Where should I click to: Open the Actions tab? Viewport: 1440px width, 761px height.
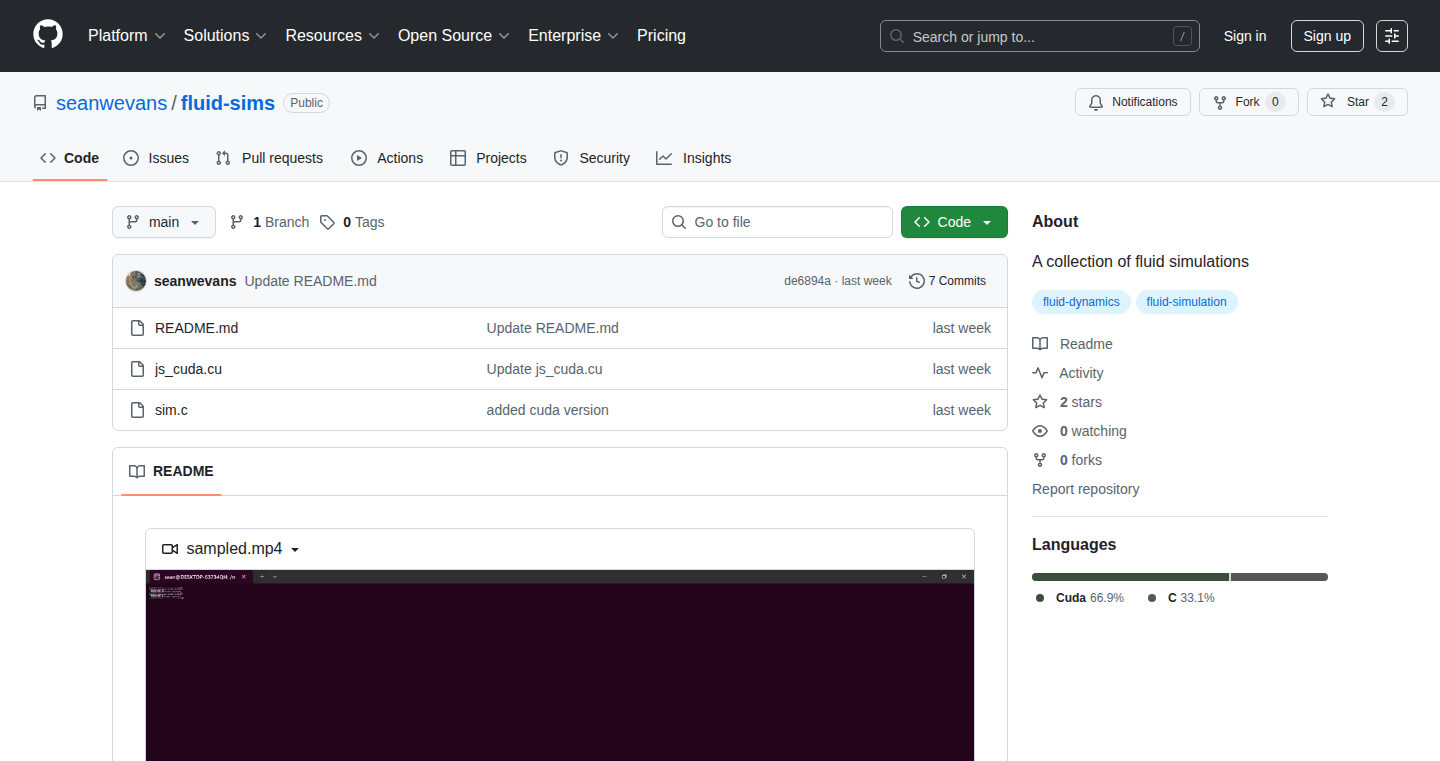pos(387,158)
